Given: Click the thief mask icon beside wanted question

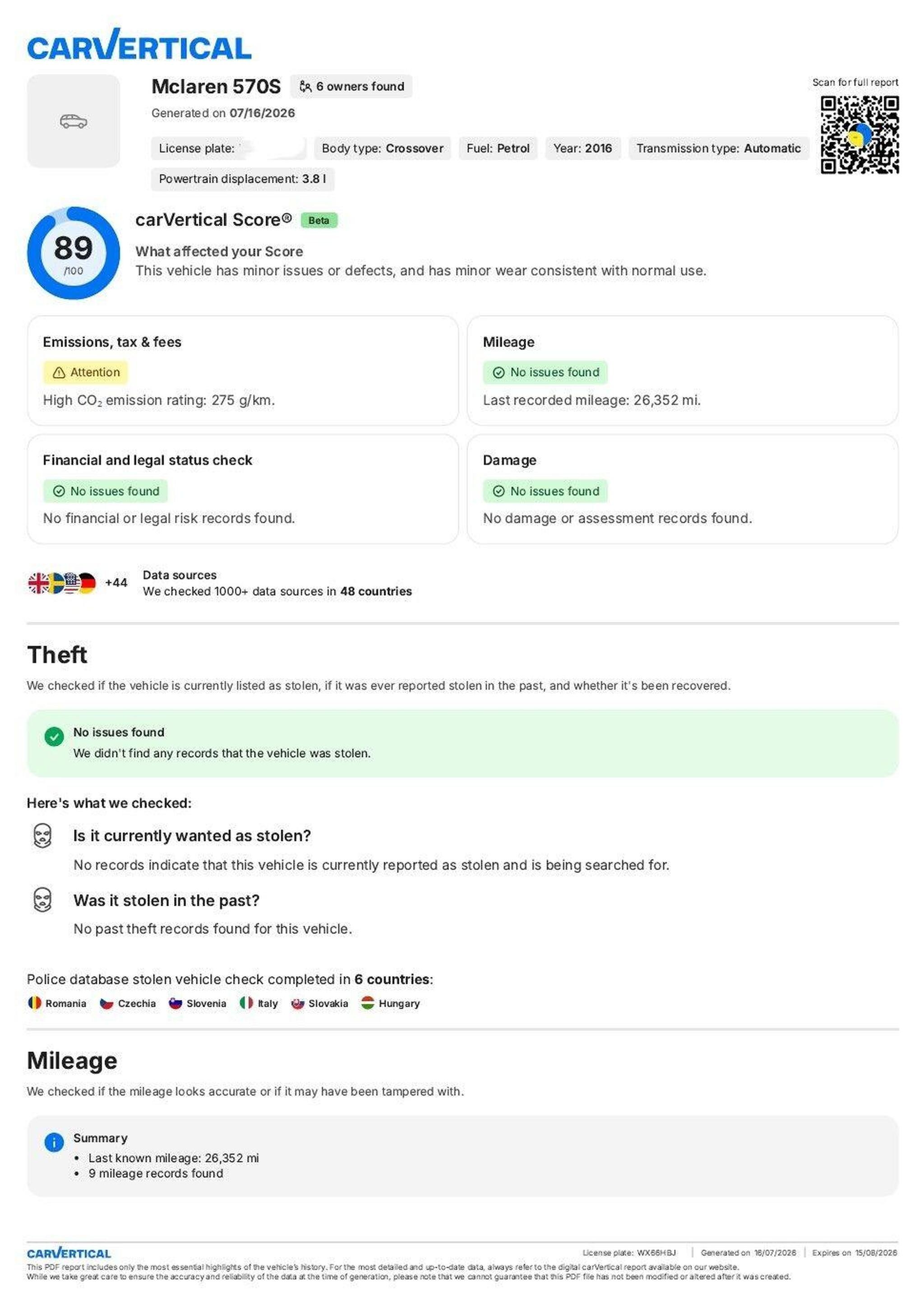Looking at the screenshot, I should [43, 836].
